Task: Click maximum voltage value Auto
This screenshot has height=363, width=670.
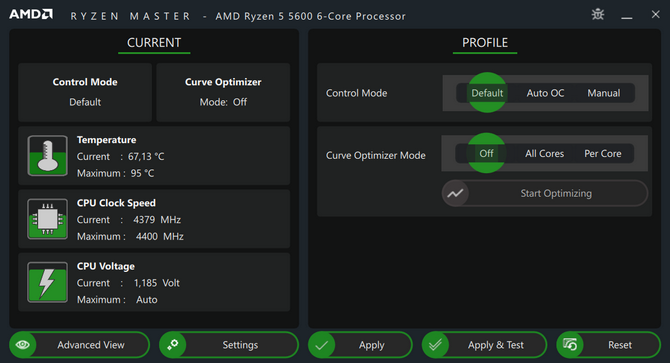Action: pyautogui.click(x=147, y=300)
